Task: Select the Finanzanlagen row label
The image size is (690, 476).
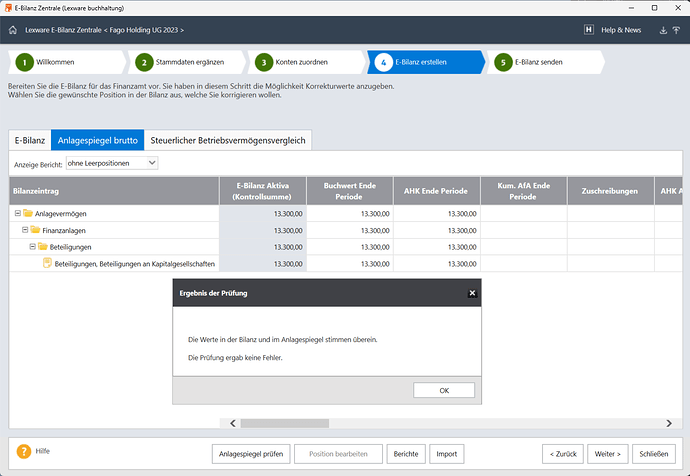Action: pyautogui.click(x=64, y=231)
